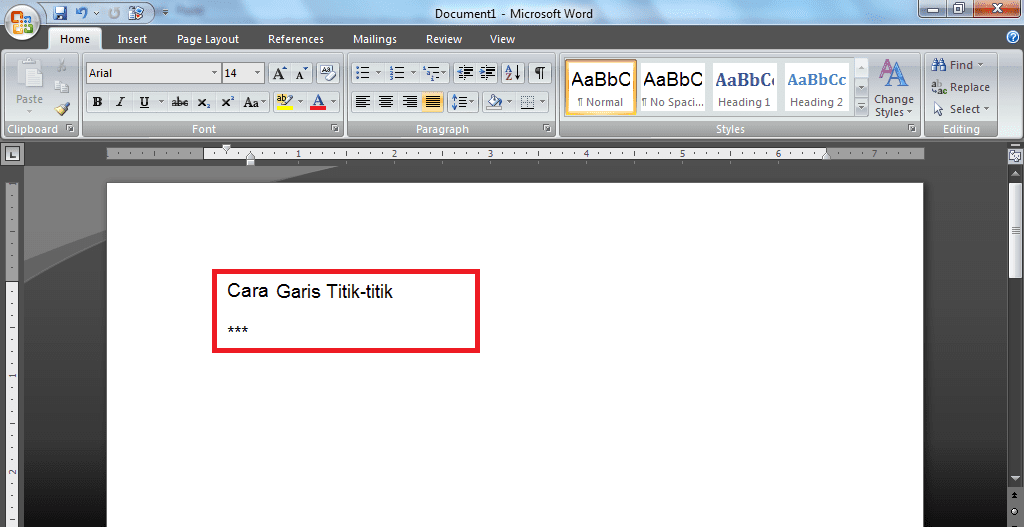The image size is (1024, 527).
Task: Toggle Underline formatting
Action: tap(144, 102)
